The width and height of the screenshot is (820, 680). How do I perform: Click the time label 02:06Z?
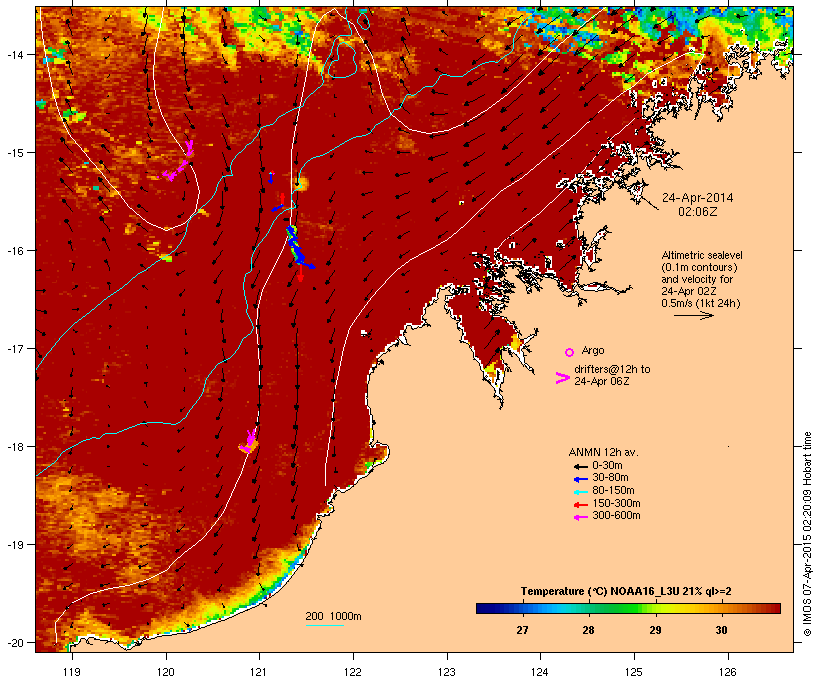click(x=698, y=212)
